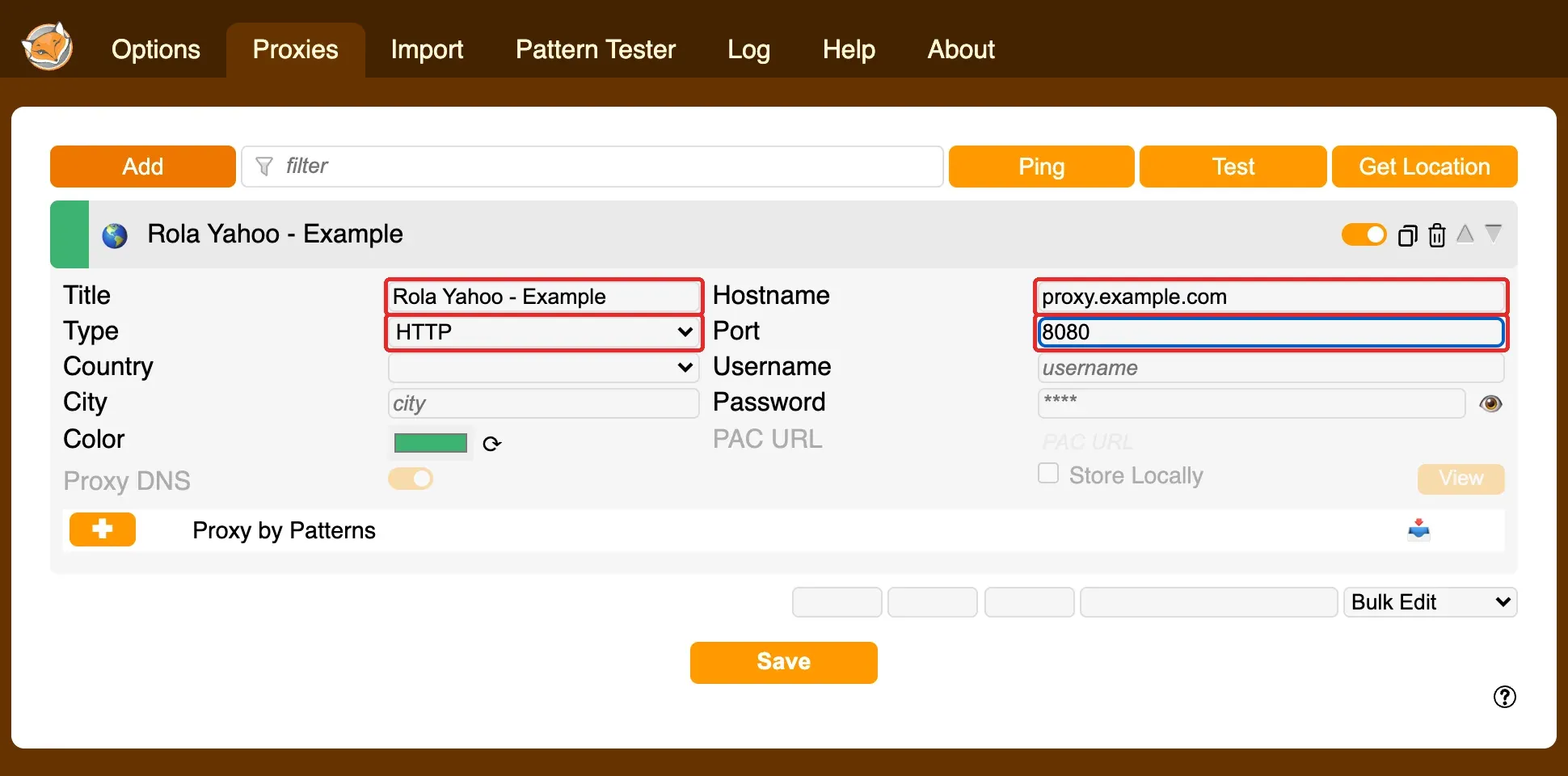Select the Proxies tab
1568x776 pixels.
pos(296,49)
